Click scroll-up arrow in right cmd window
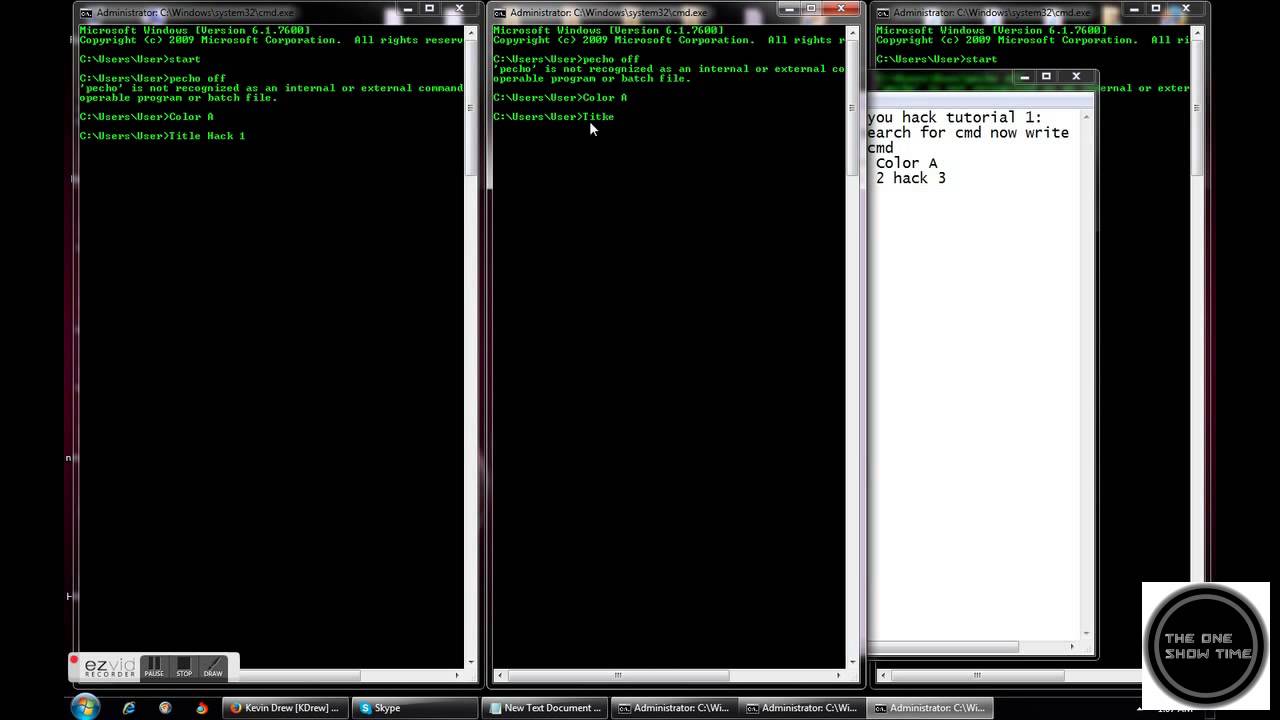1280x720 pixels. pyautogui.click(x=1197, y=33)
